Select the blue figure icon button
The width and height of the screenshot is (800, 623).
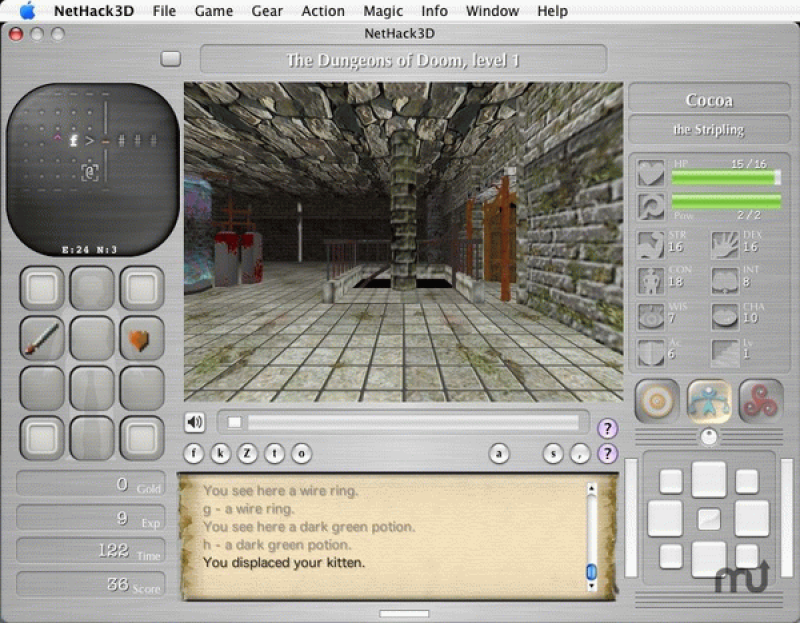pyautogui.click(x=709, y=401)
